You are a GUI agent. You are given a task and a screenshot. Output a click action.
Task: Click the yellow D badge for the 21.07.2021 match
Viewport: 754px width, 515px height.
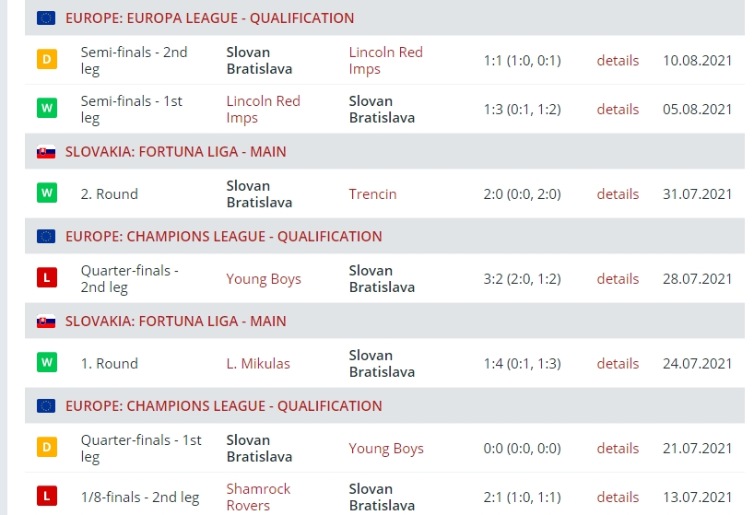46,448
